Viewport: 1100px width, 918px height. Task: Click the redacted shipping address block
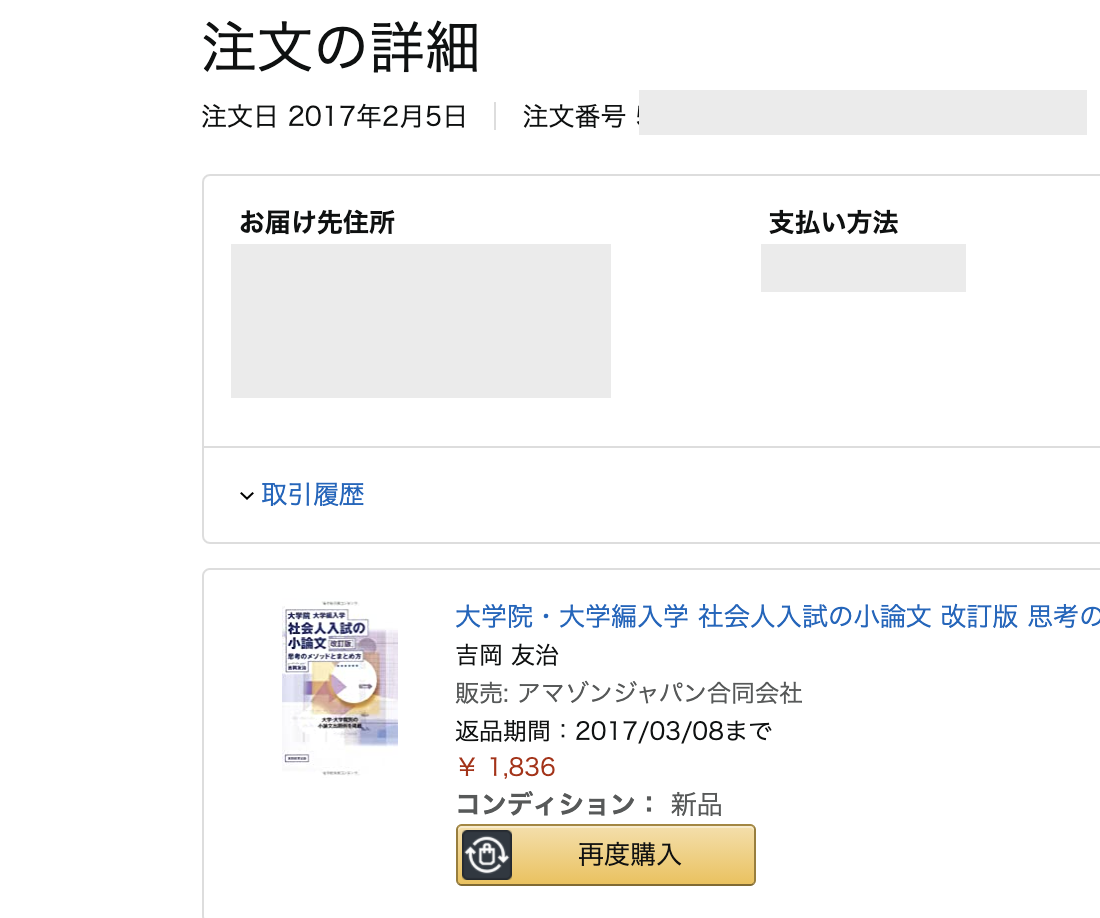(x=420, y=320)
